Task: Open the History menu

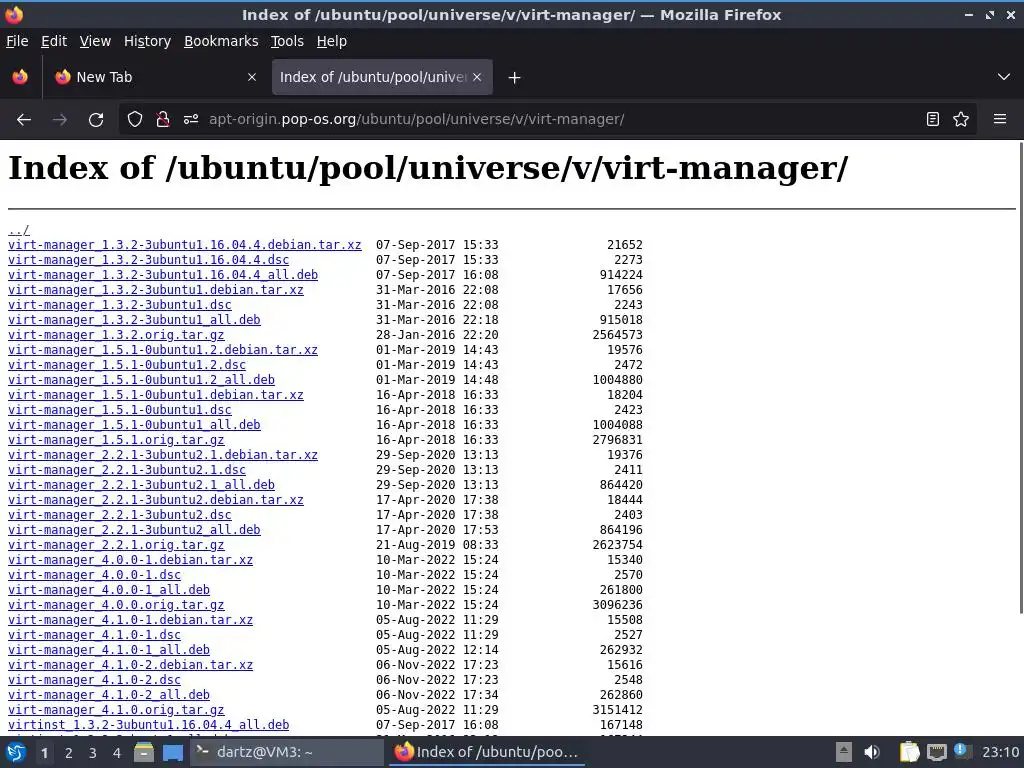Action: [x=147, y=41]
